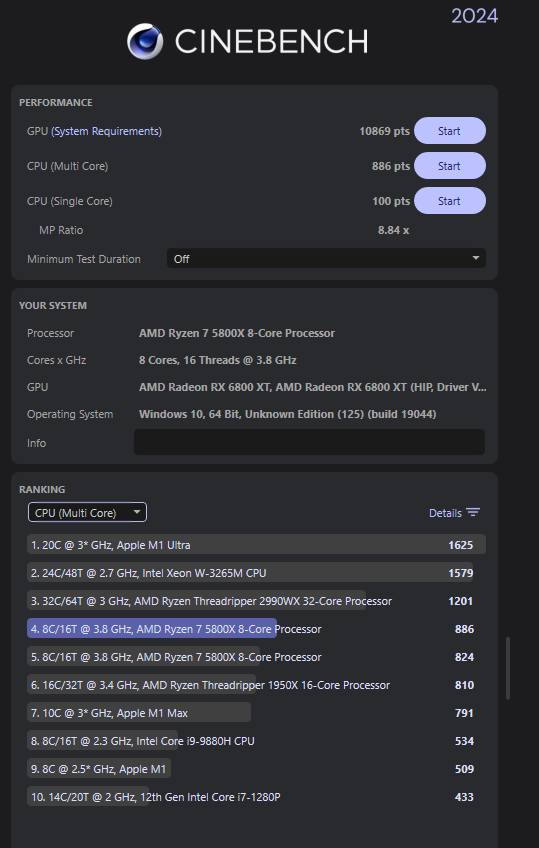Select highlighted Ryzen 7 5800X 886 row

coord(256,629)
